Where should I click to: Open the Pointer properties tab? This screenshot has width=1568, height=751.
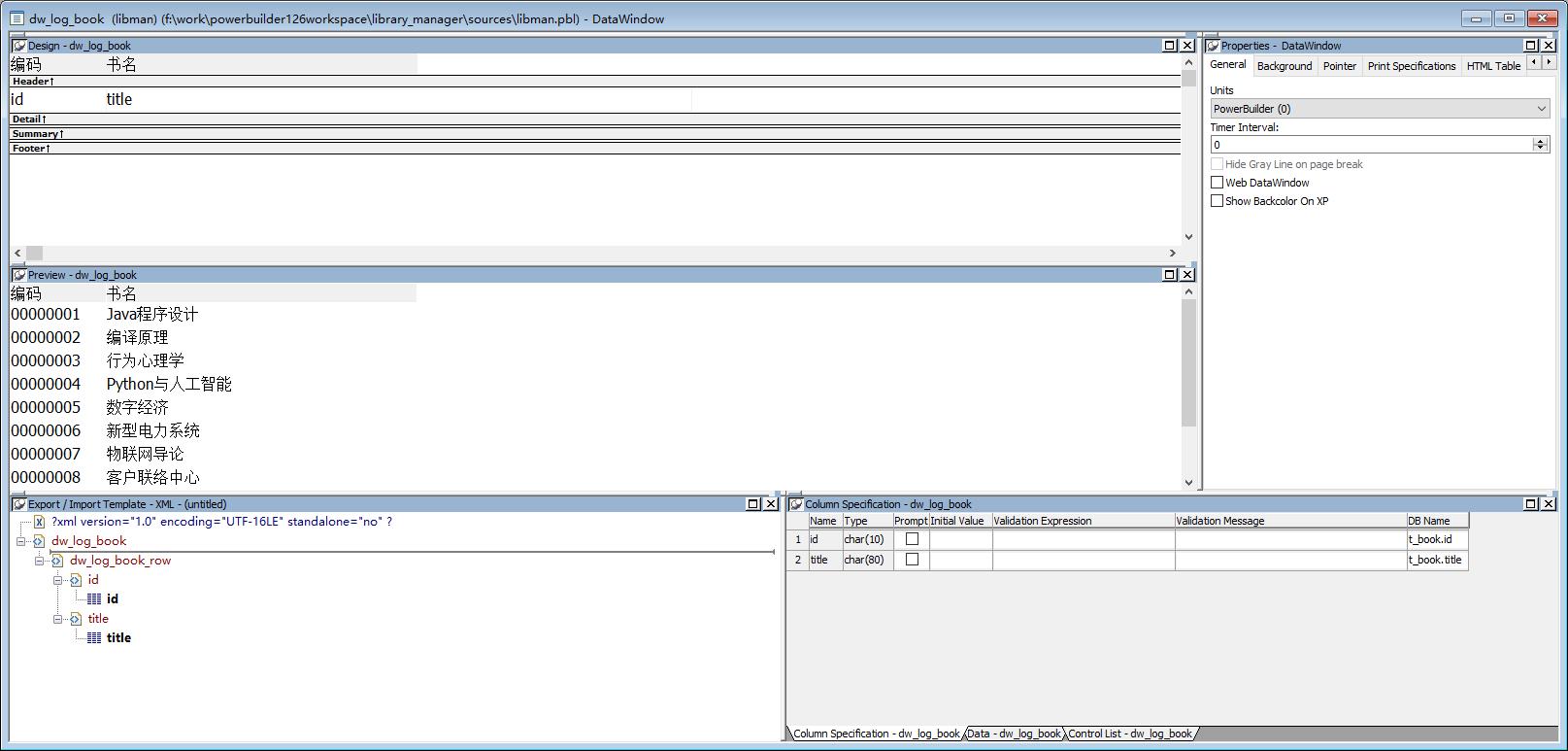(x=1339, y=66)
